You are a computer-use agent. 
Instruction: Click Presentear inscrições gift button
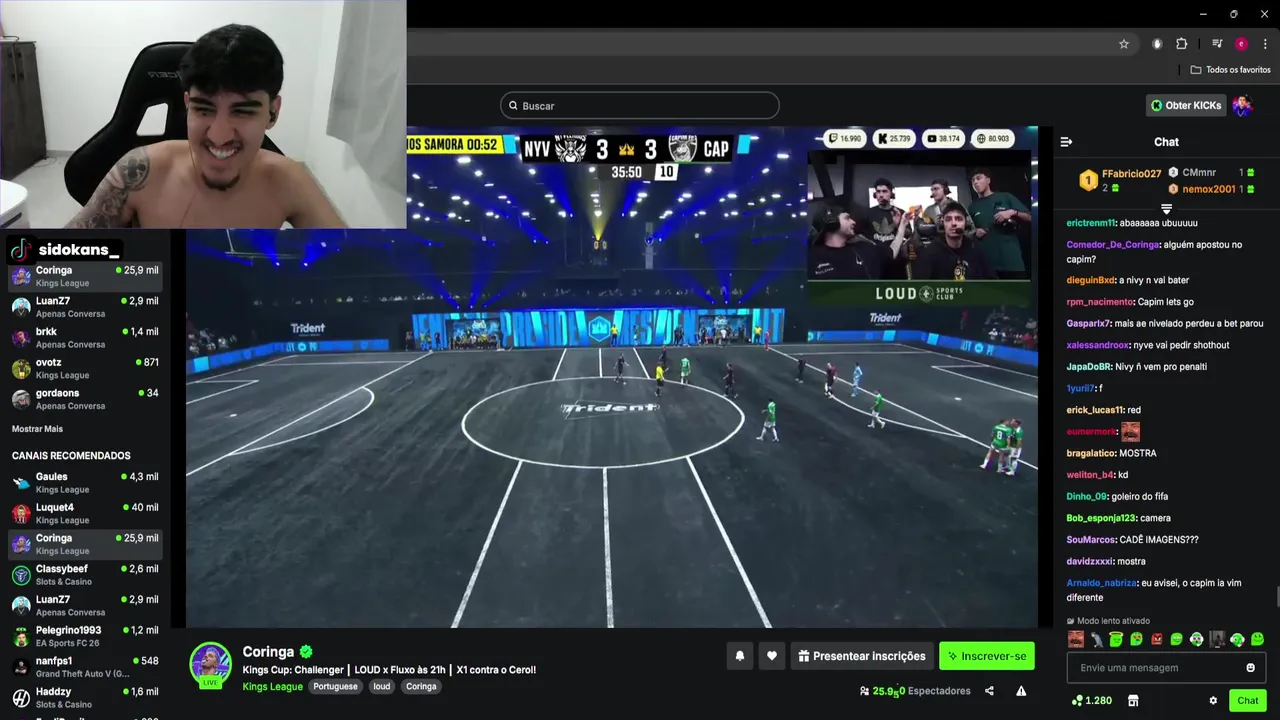click(x=862, y=656)
